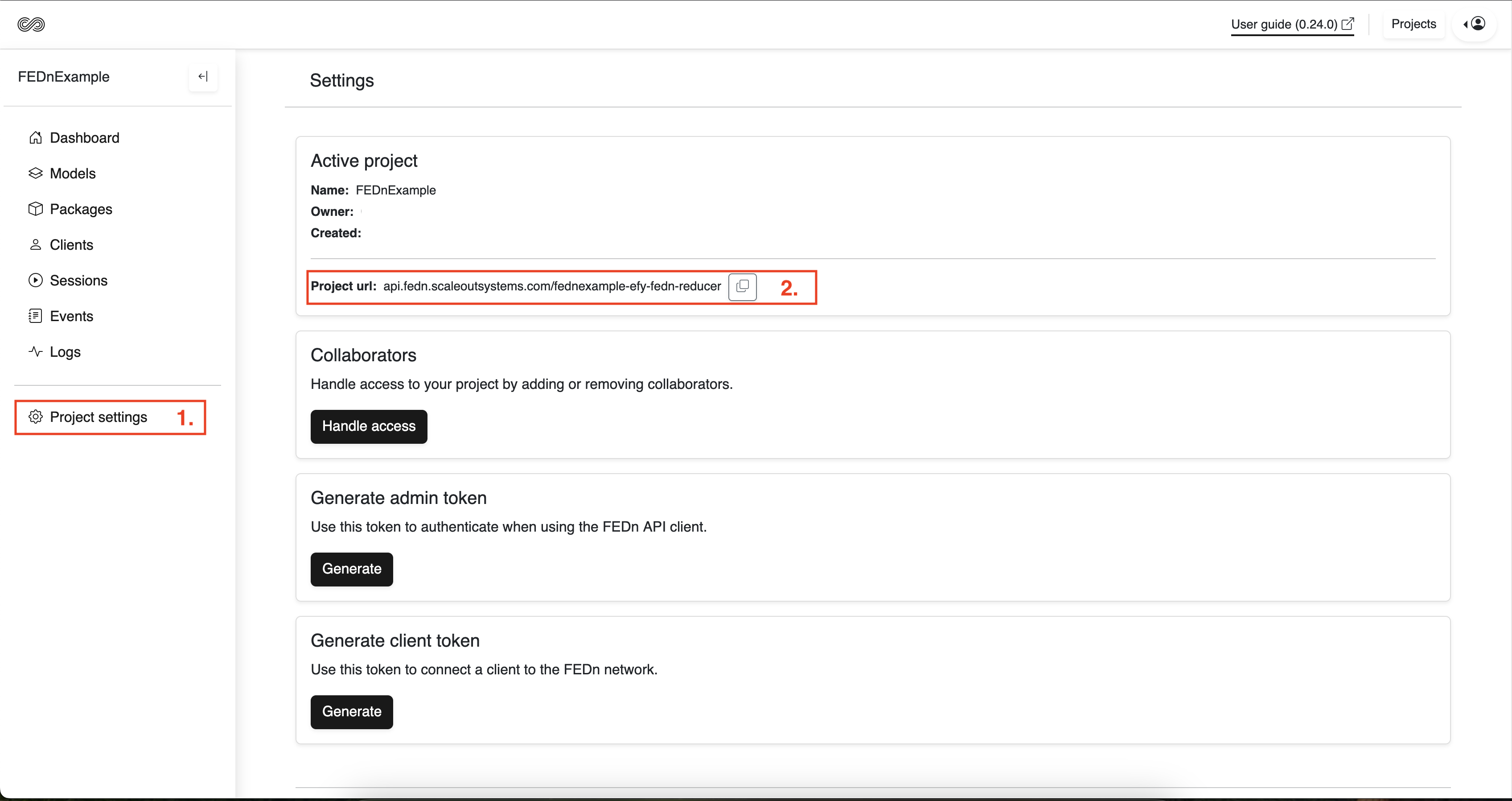Click the Projects button in header
1512x801 pixels.
(x=1413, y=24)
